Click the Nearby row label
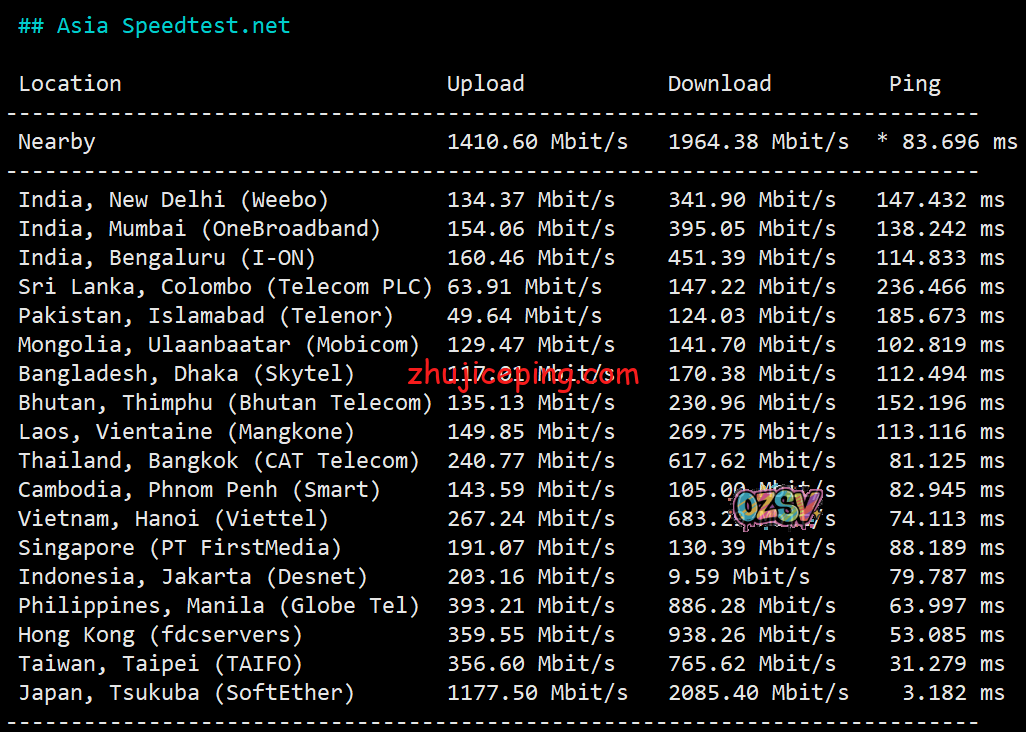Screen dimensions: 1026x732 click(57, 142)
